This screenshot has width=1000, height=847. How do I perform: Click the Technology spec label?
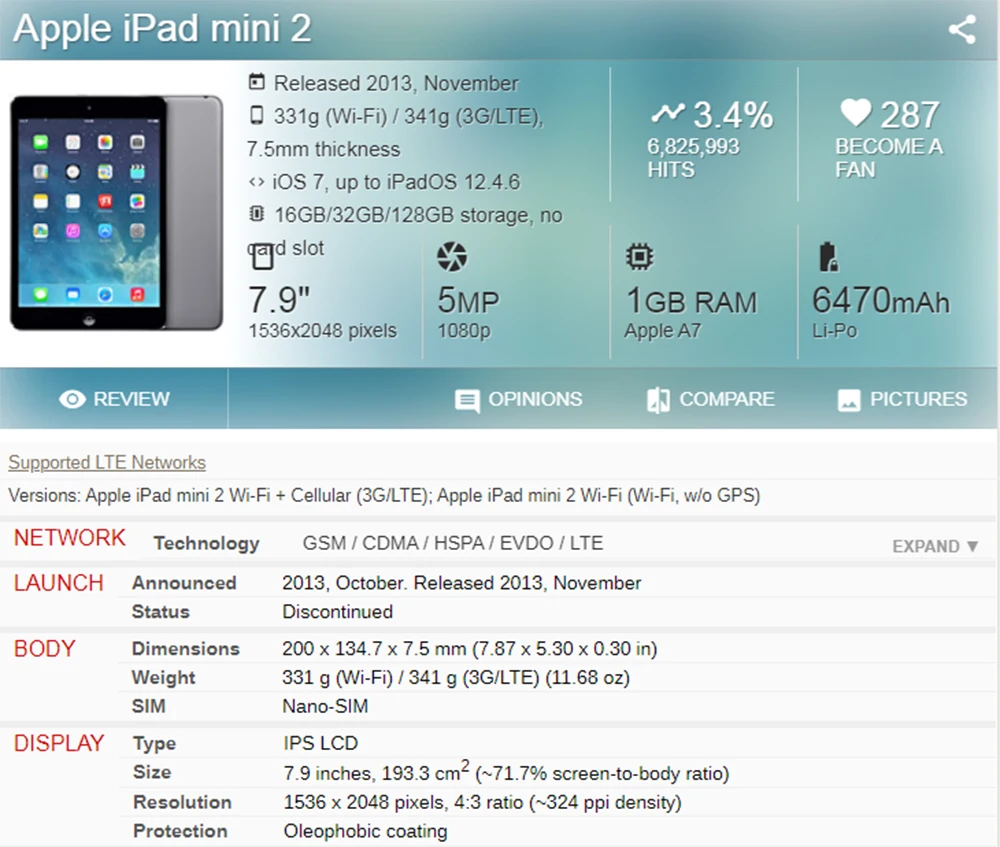(x=206, y=543)
